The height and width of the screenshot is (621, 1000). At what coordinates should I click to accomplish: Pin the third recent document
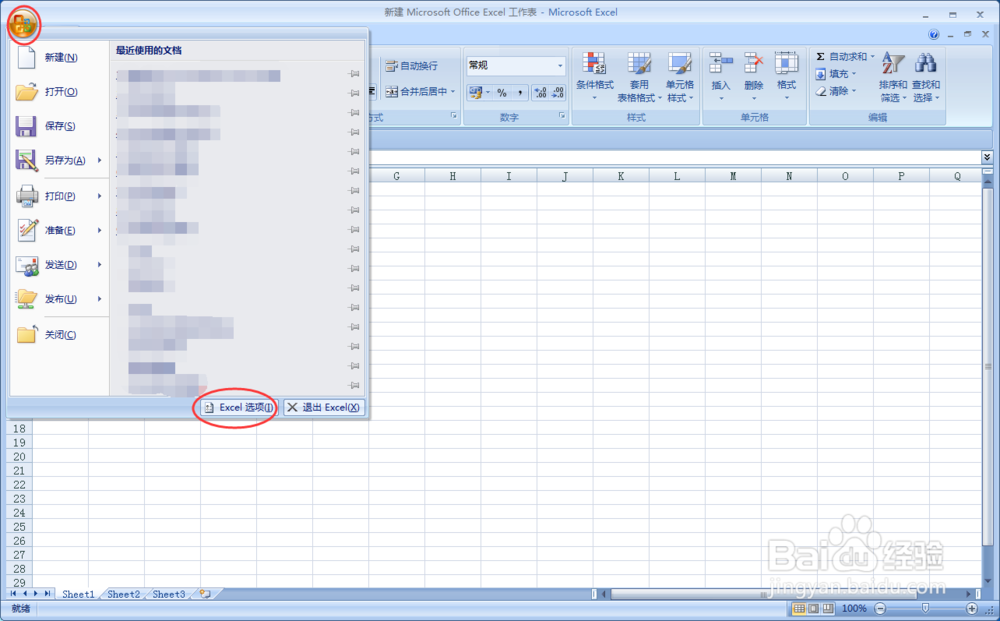click(x=354, y=113)
